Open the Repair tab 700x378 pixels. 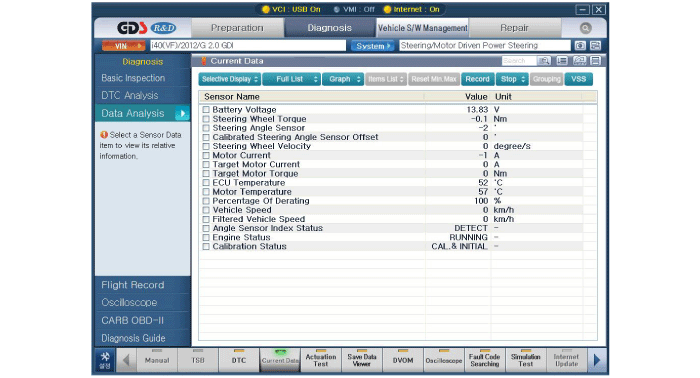click(514, 28)
